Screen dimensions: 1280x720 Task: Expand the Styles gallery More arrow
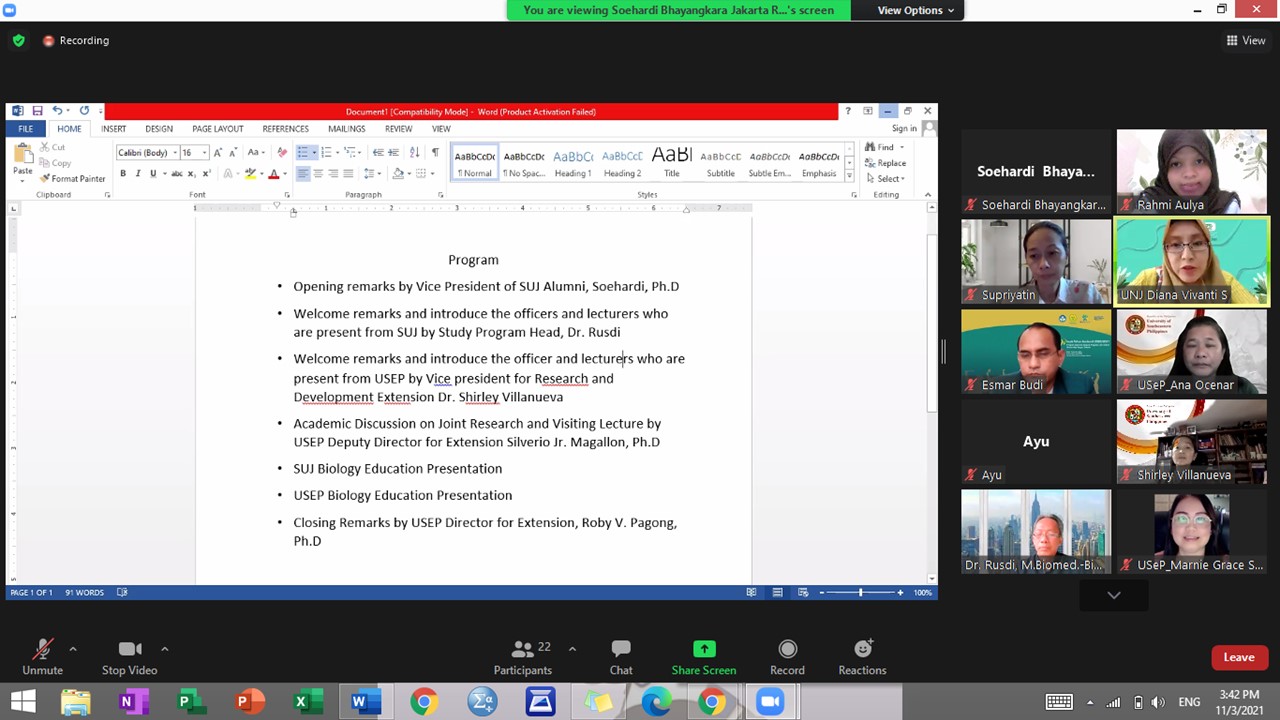point(849,176)
